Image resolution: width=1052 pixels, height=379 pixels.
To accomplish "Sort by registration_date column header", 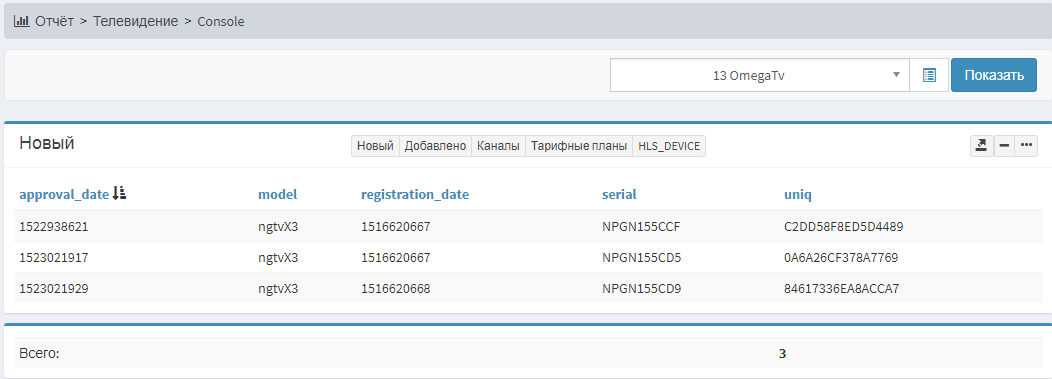I will 415,195.
